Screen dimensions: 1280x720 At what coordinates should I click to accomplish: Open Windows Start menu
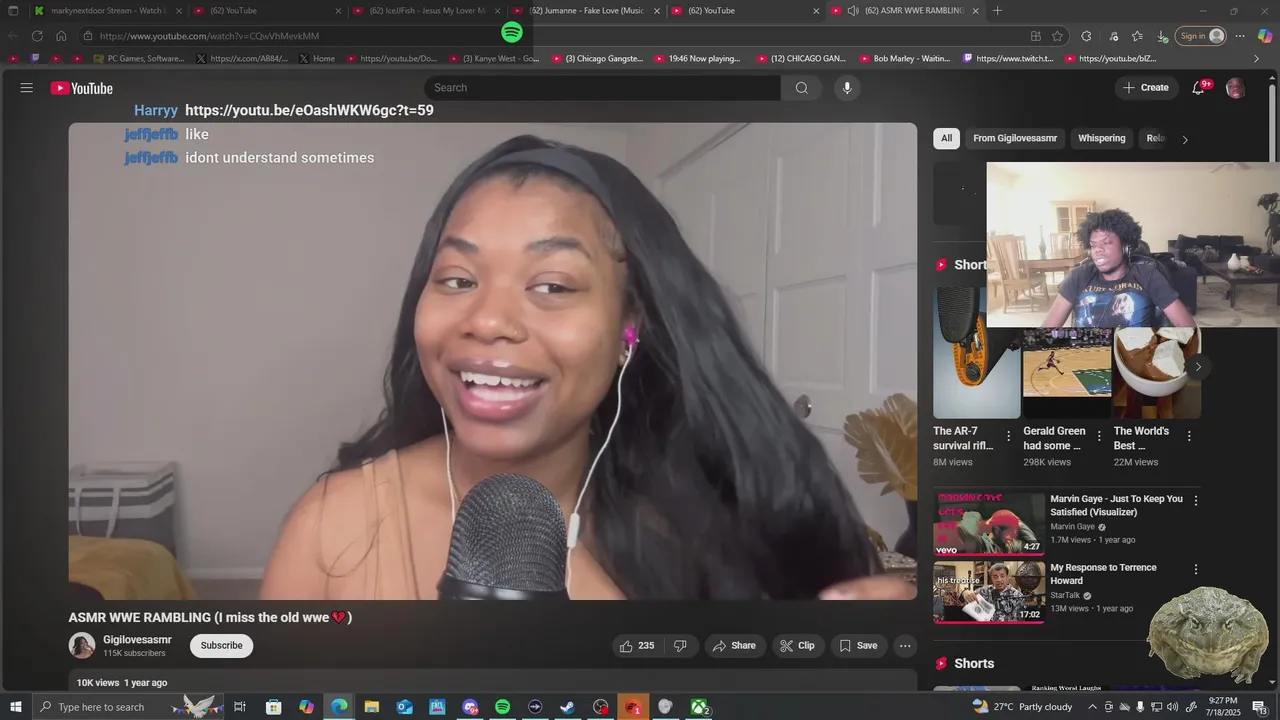pyautogui.click(x=16, y=707)
